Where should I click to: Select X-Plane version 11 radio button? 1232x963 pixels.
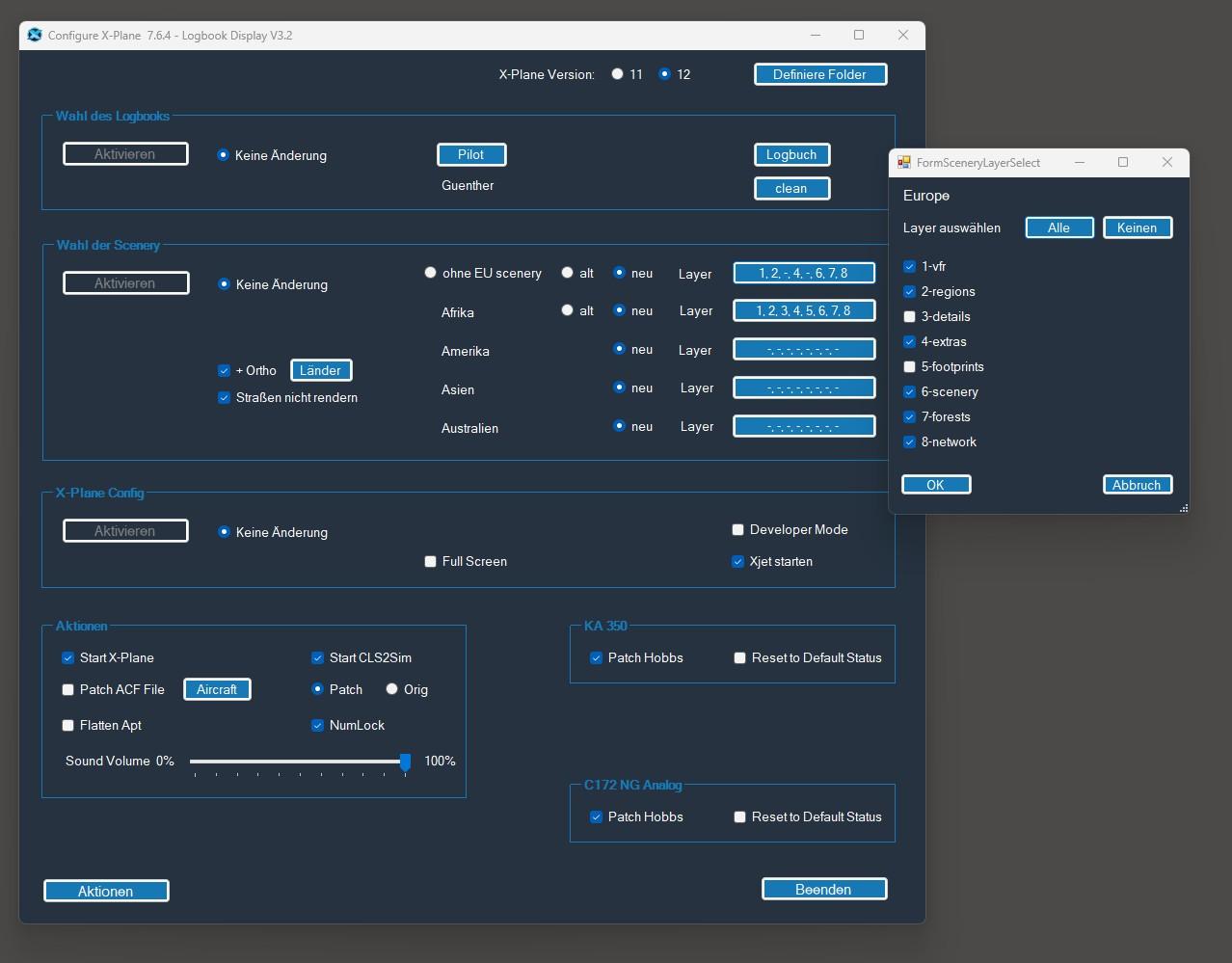point(617,74)
